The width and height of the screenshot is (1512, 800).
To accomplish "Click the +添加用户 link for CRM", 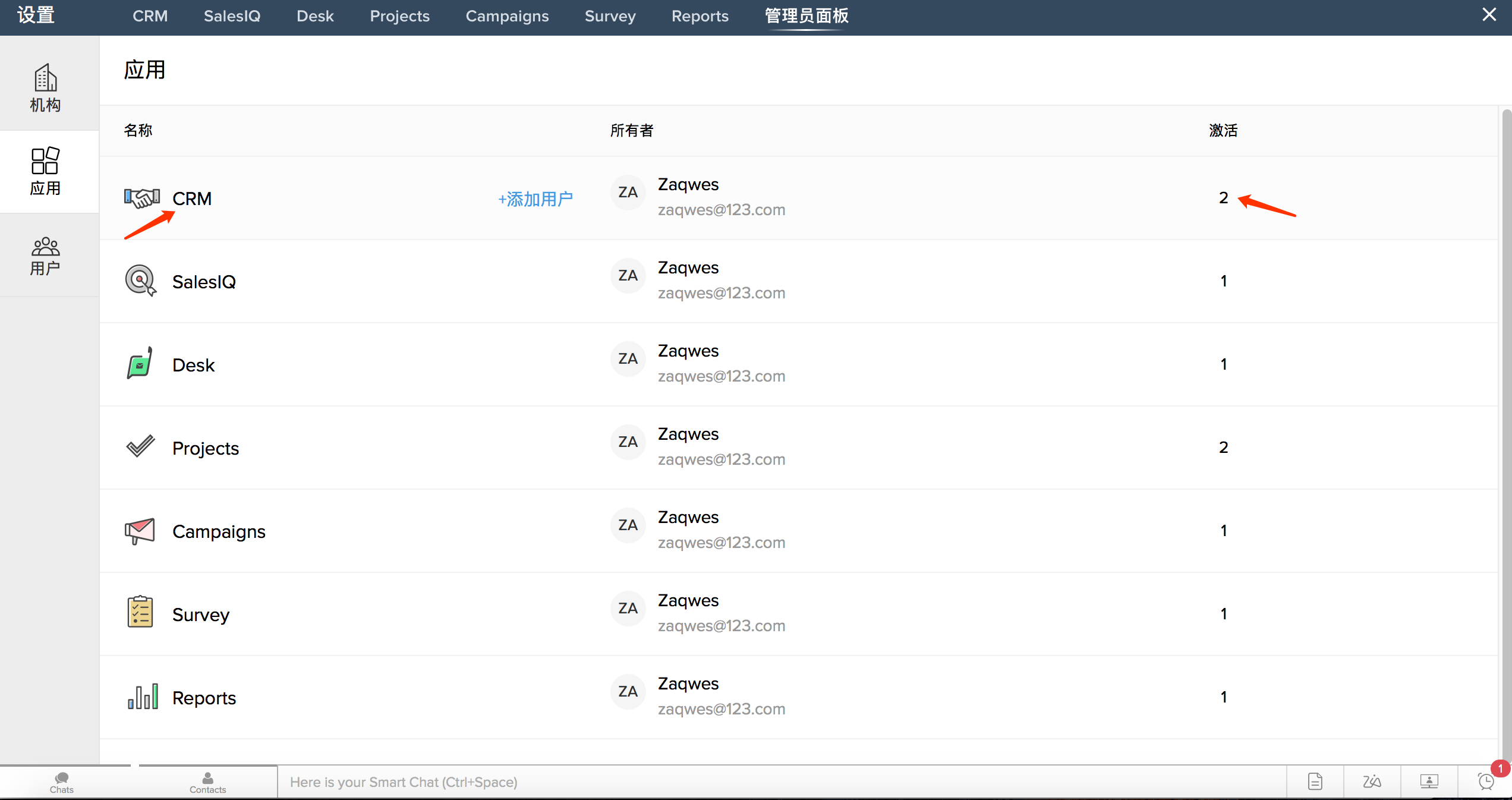I will [x=535, y=199].
